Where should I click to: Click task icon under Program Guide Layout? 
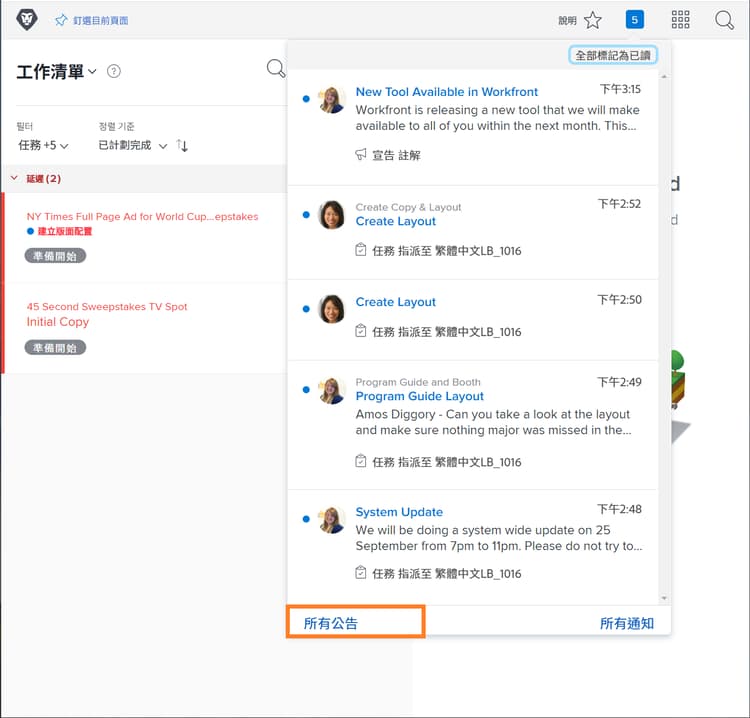click(x=361, y=461)
